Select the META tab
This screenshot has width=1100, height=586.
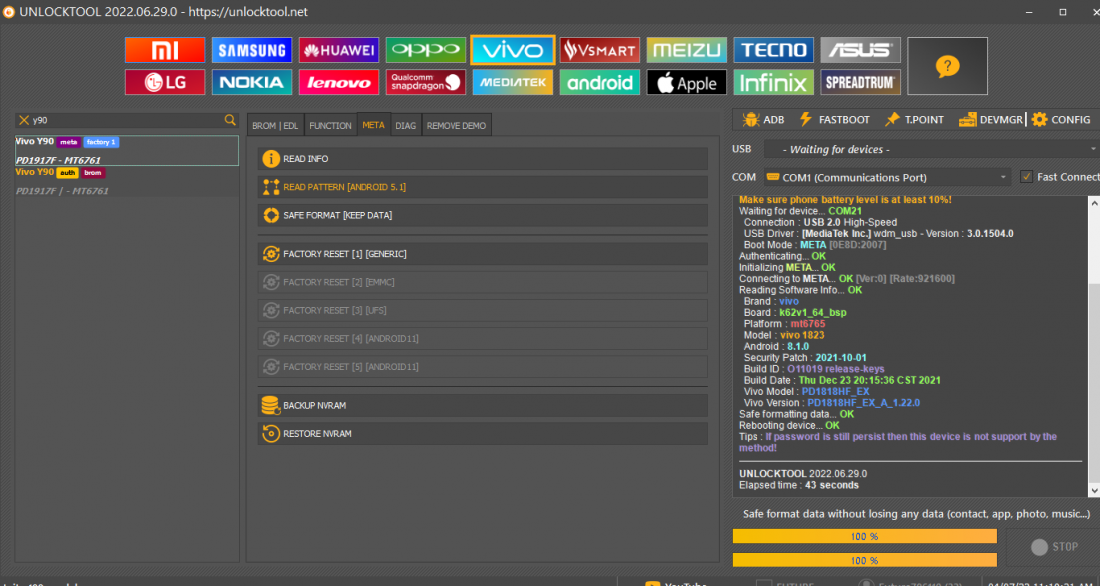point(373,125)
